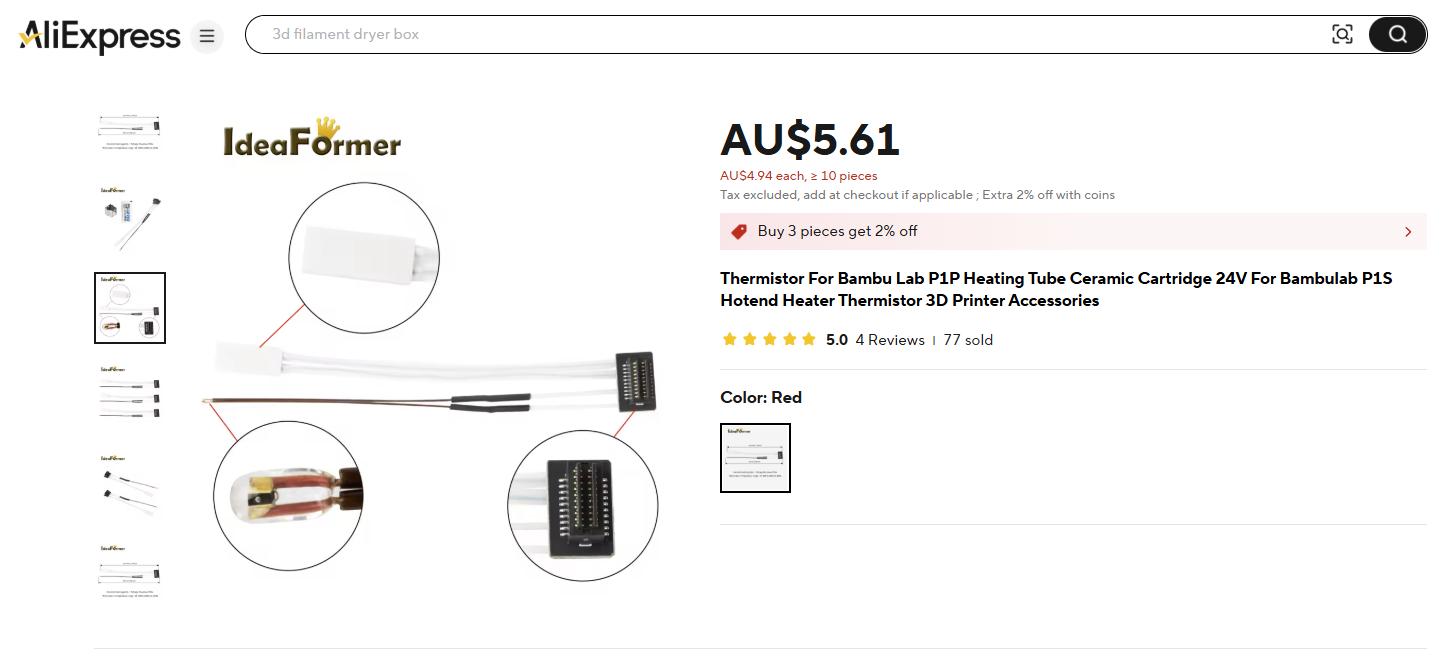Screen dimensions: 1449x661
Task: Expand the Buy 3 pieces offer chevron
Action: point(1408,232)
